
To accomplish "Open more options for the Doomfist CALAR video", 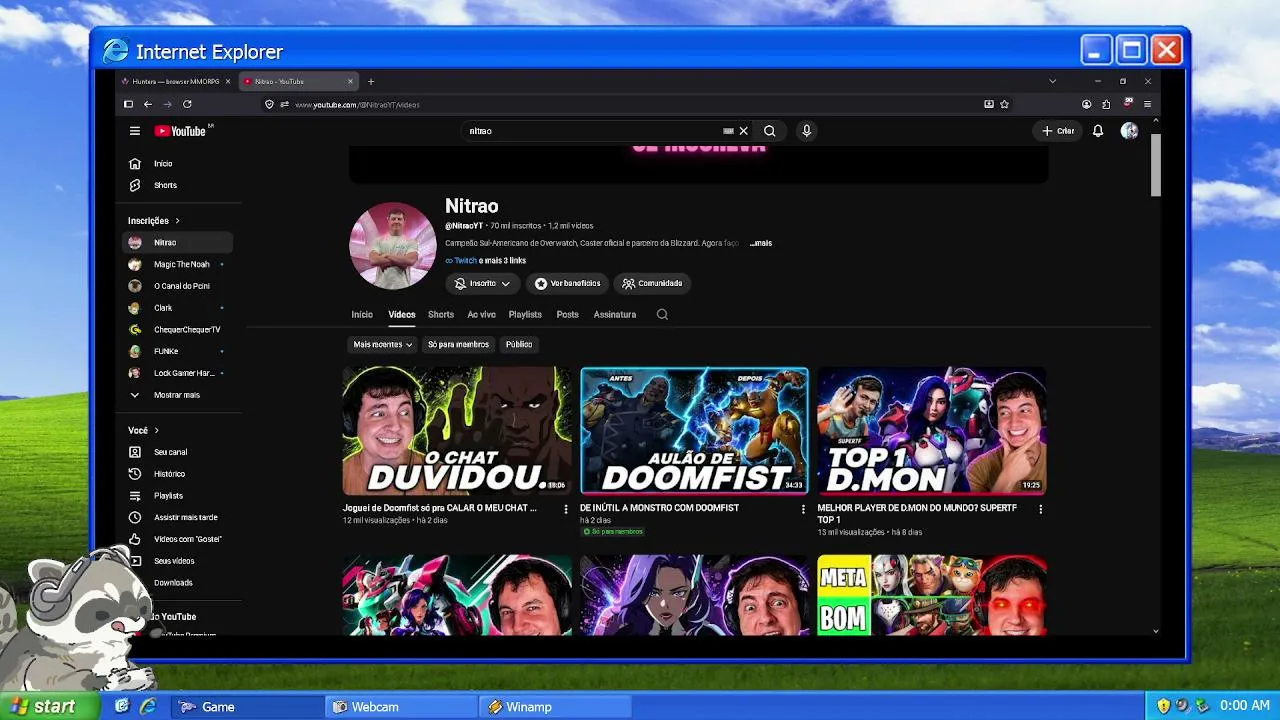I will (566, 509).
